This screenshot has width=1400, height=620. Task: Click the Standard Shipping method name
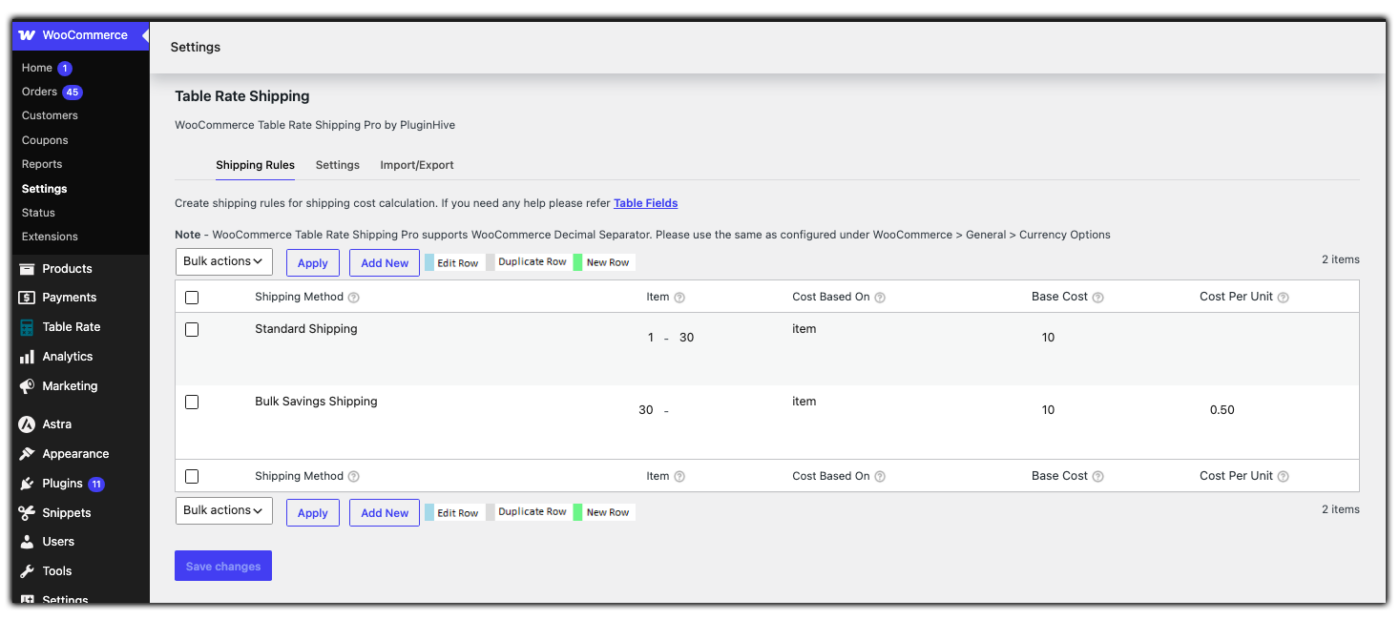306,329
